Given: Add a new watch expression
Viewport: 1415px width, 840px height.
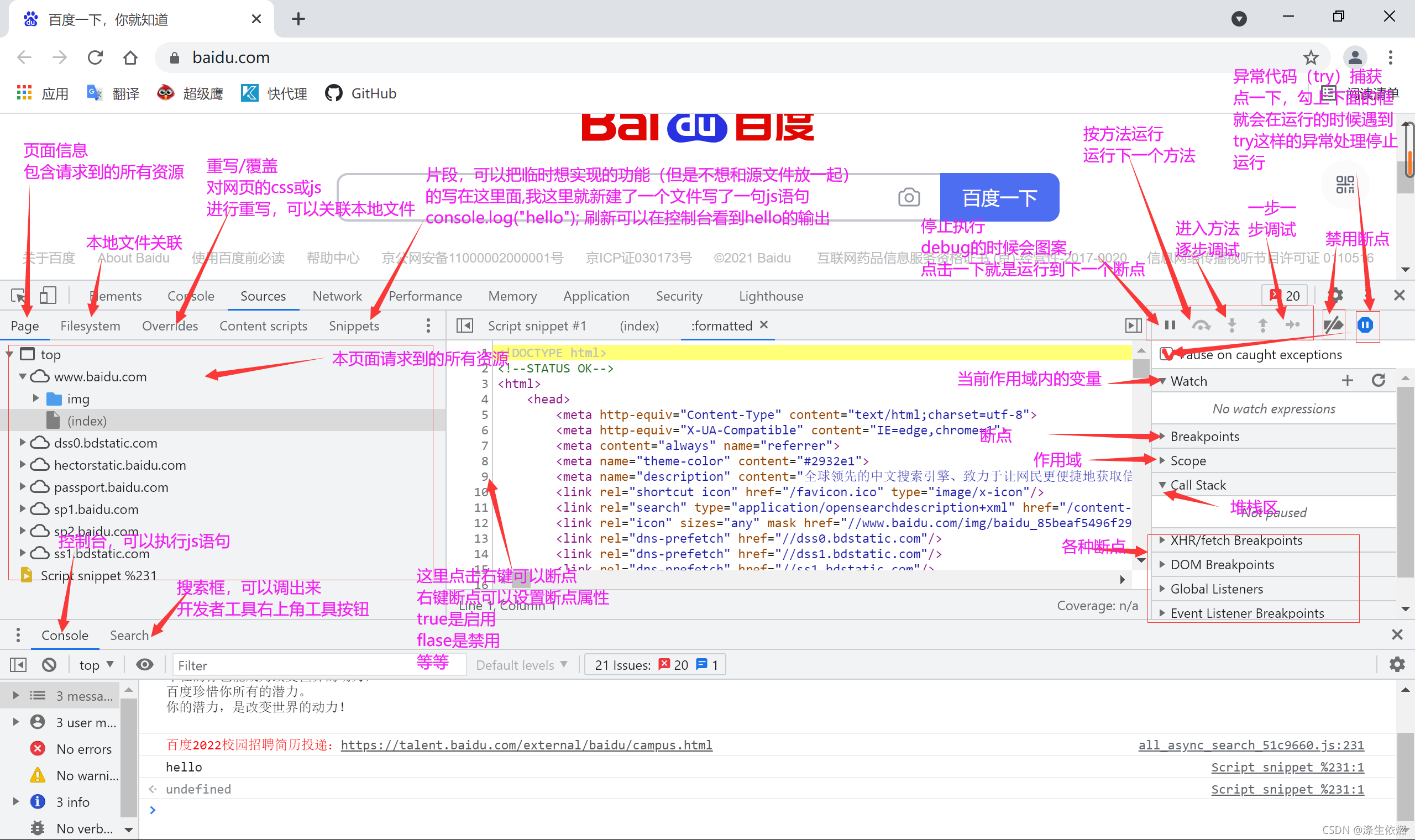Looking at the screenshot, I should coord(1348,380).
